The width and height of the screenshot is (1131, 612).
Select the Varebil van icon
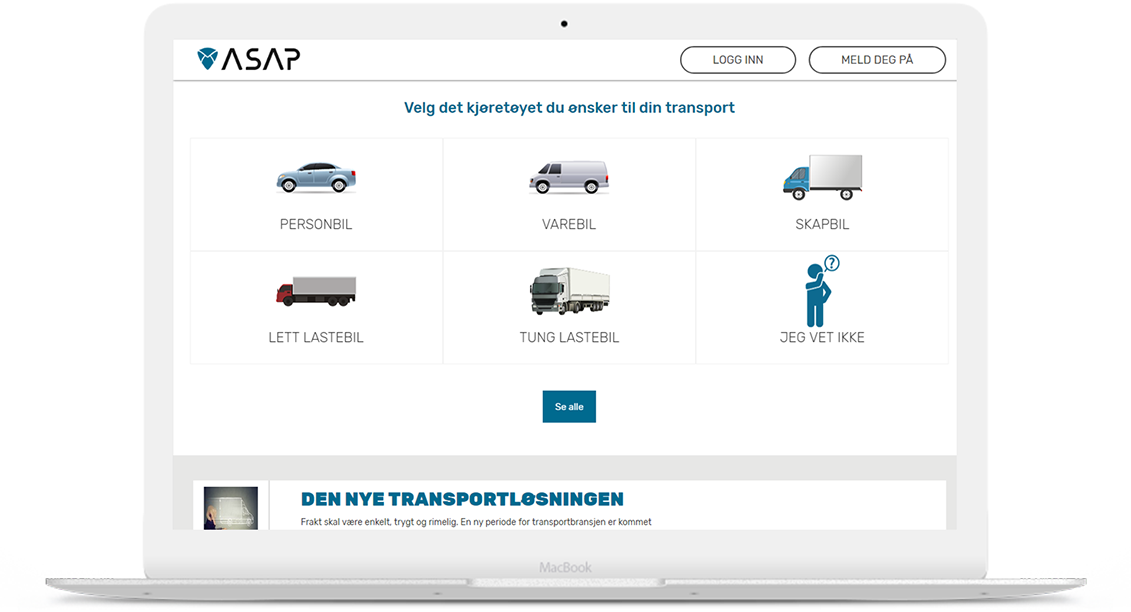coord(569,176)
